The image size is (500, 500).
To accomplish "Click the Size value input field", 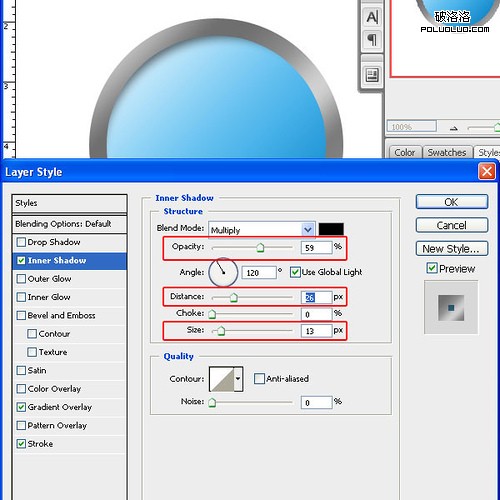I will coord(317,331).
